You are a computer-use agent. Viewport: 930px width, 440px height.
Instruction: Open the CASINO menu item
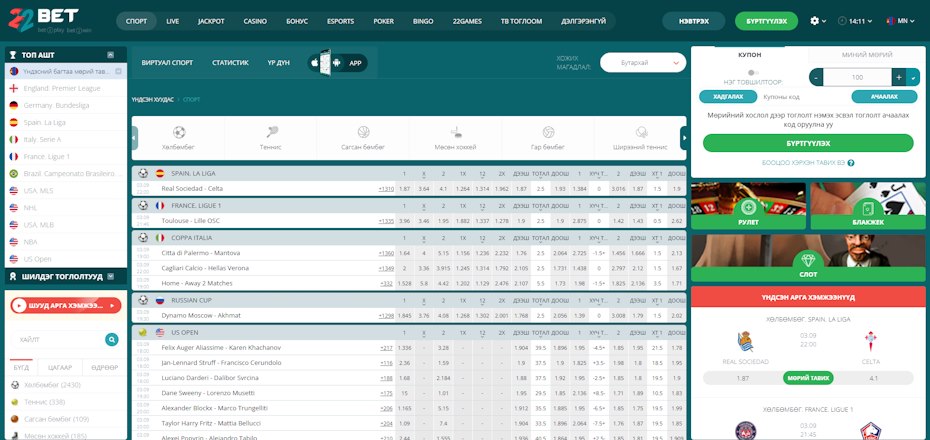coord(255,21)
